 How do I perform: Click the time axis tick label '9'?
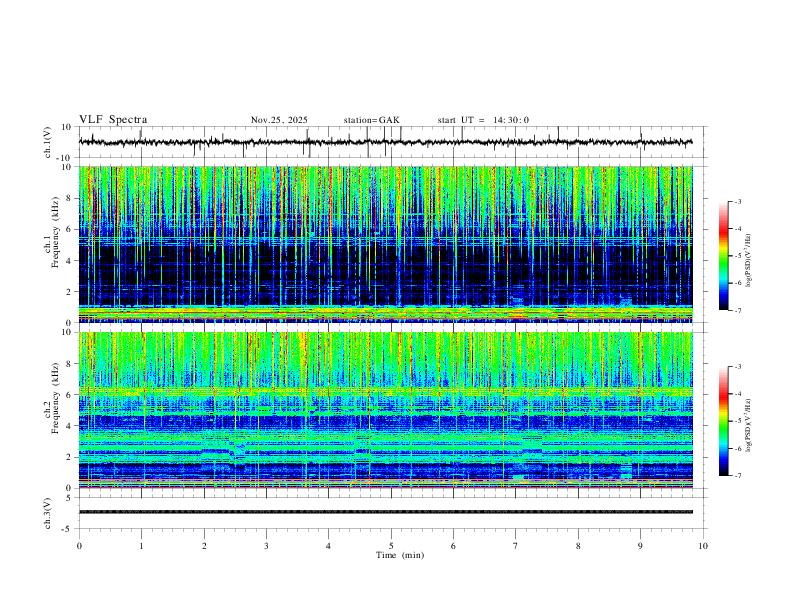pyautogui.click(x=640, y=546)
